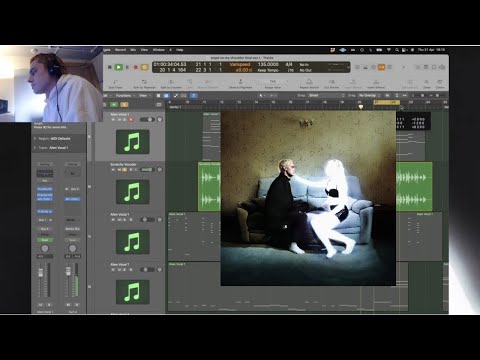Click the yellow cycle range in the ruler
480x360 pixels.
[387, 102]
